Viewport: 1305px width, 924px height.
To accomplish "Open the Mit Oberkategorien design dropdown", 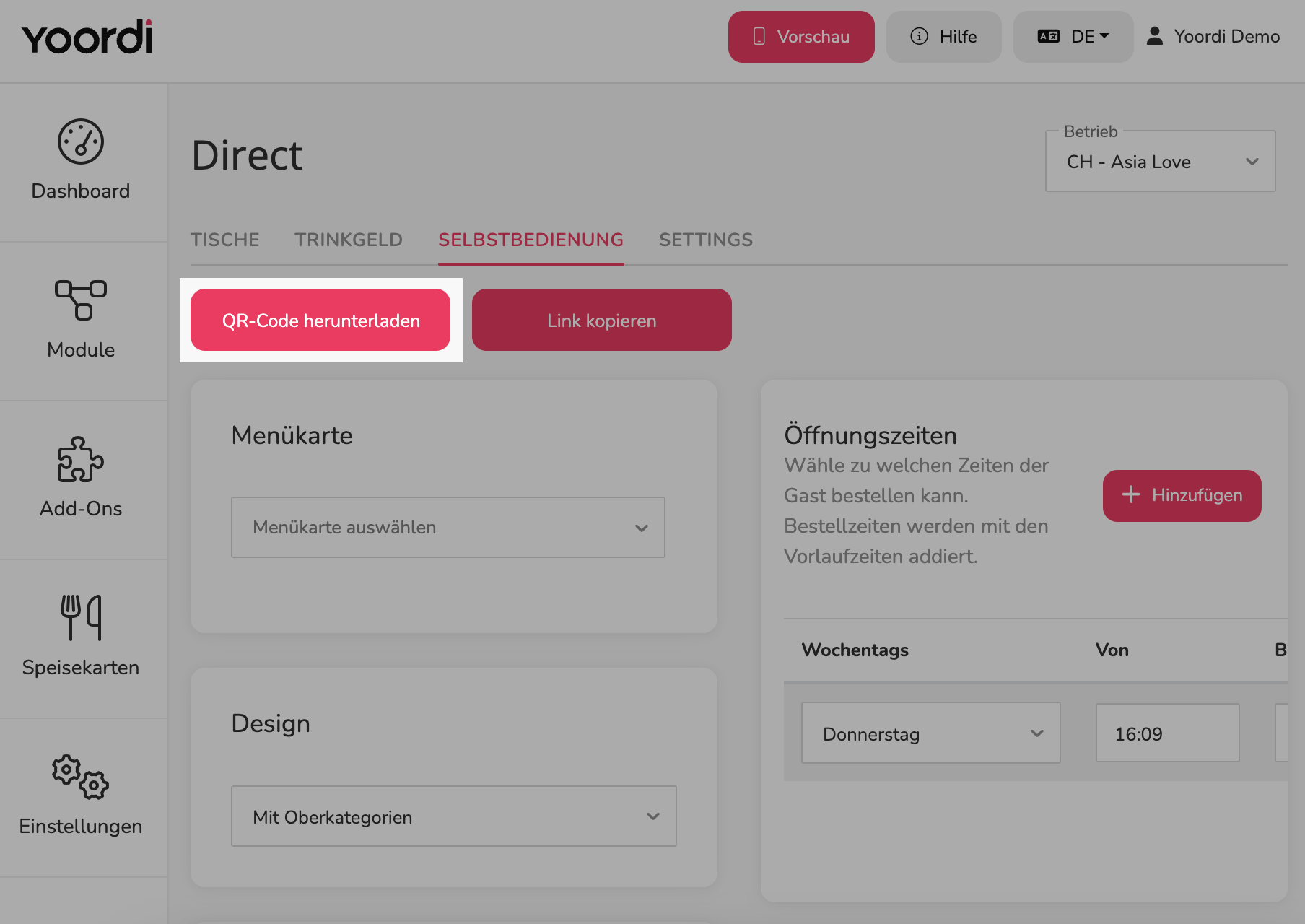I will [x=454, y=816].
